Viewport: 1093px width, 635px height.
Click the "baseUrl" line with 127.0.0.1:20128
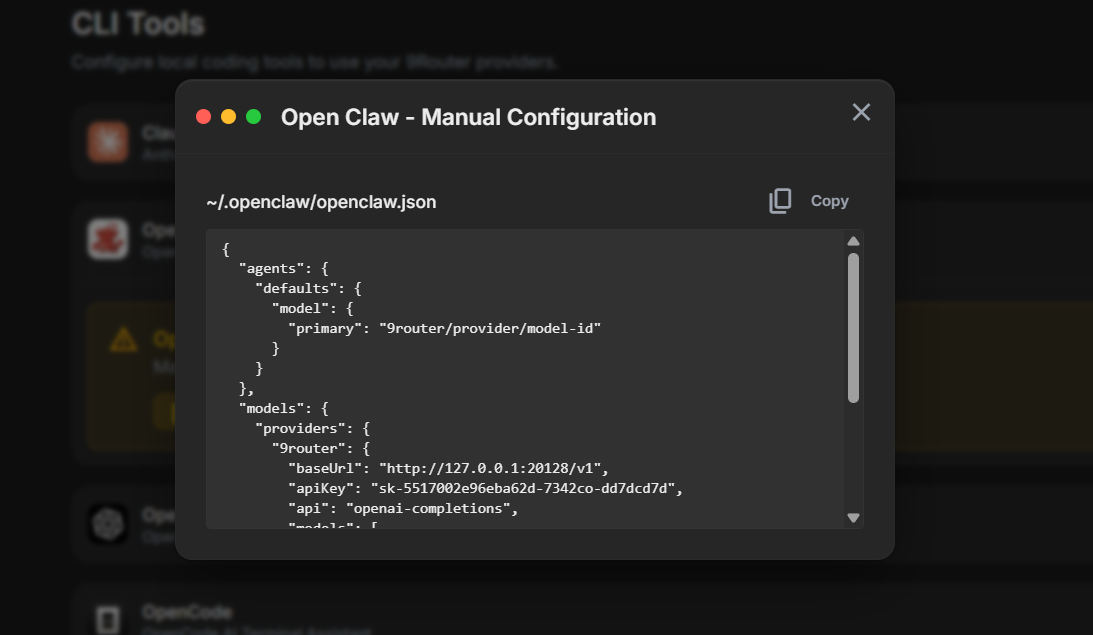coord(449,468)
